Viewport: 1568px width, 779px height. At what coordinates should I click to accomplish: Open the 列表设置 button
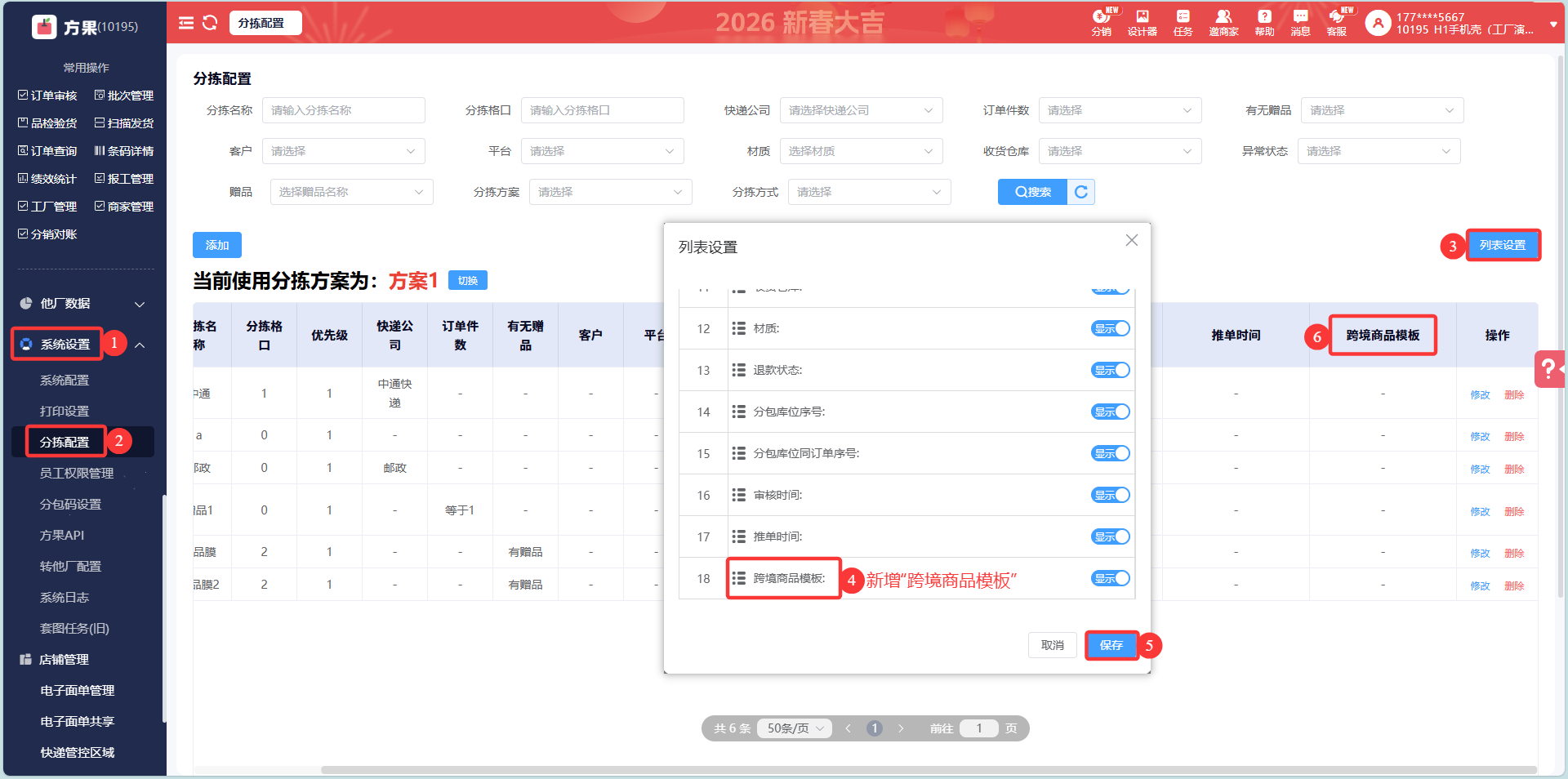click(x=1503, y=245)
